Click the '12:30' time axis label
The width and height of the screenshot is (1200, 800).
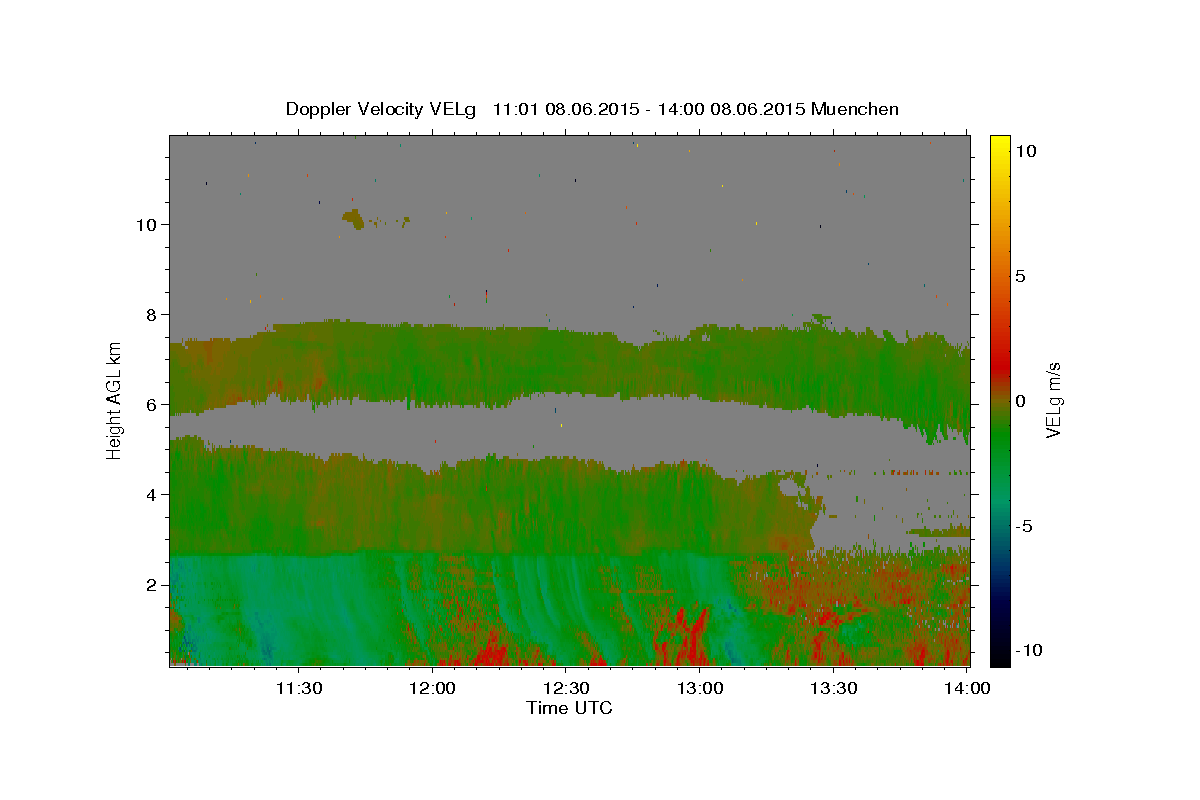[567, 688]
